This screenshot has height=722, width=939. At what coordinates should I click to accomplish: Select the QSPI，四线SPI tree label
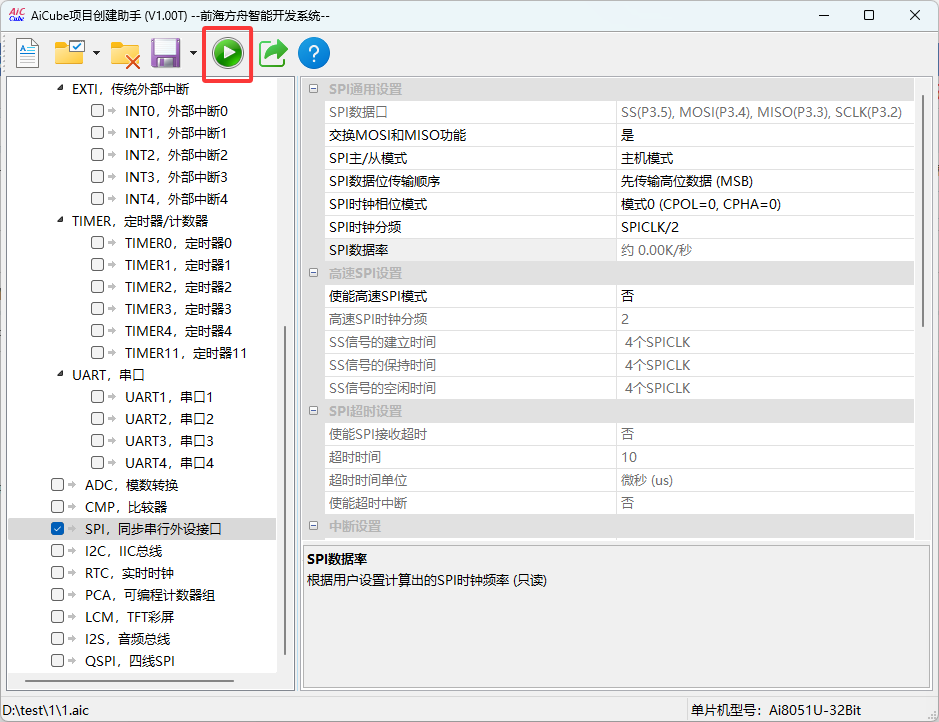(130, 661)
